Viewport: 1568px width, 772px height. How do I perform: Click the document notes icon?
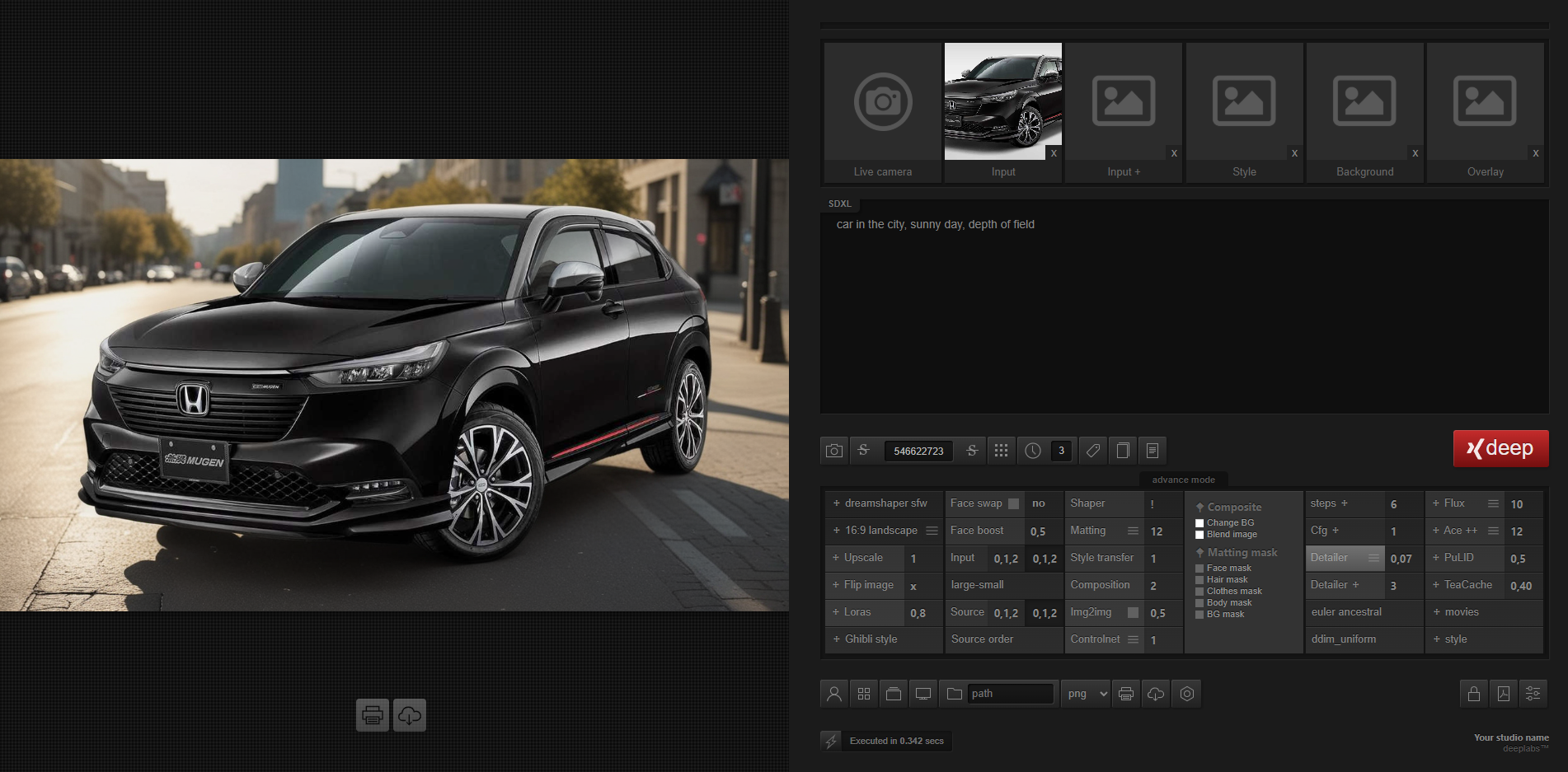1153,451
